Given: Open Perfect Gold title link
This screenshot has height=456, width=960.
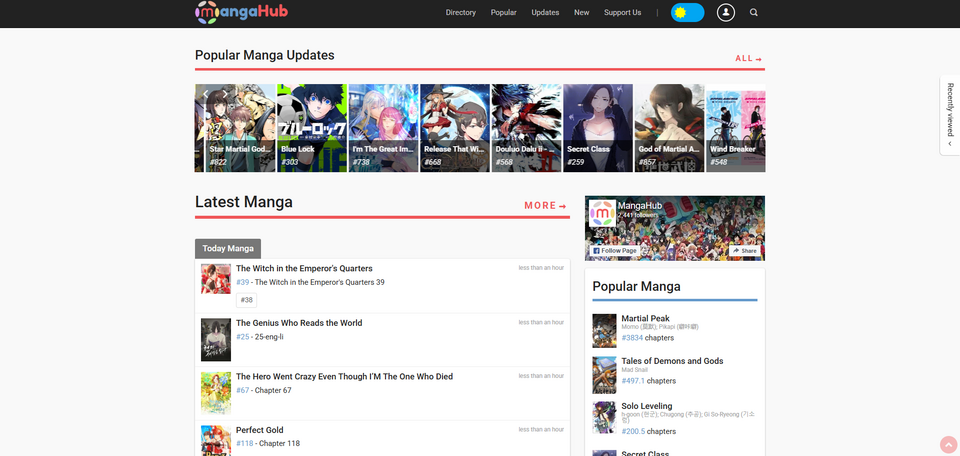Looking at the screenshot, I should 260,430.
